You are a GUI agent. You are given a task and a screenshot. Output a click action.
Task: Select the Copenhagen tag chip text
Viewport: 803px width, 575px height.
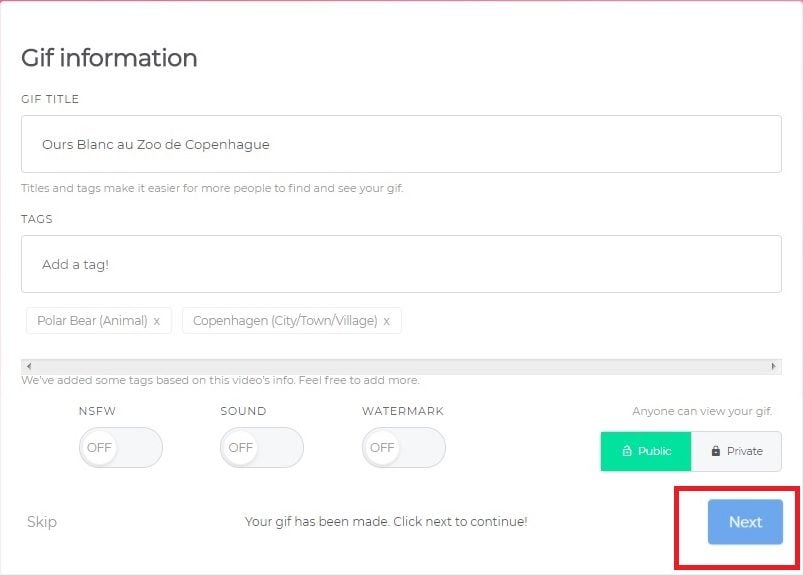pos(284,321)
